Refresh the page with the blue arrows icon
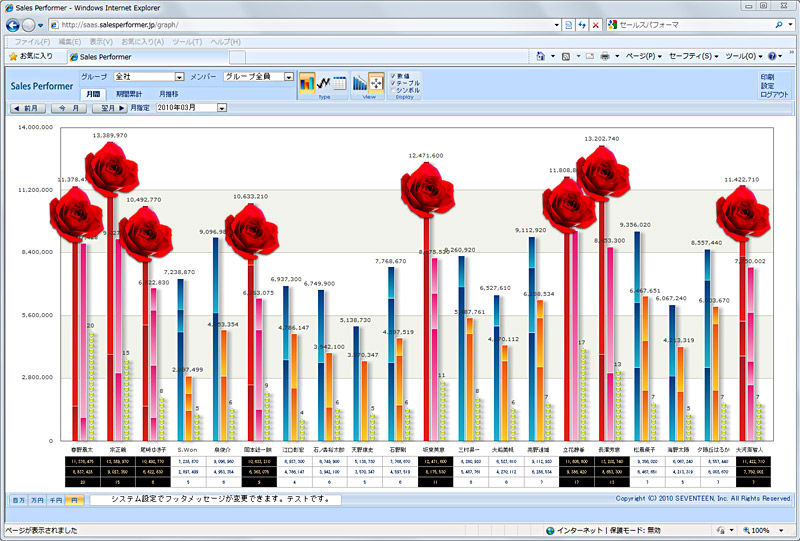This screenshot has width=800, height=541. point(582,24)
